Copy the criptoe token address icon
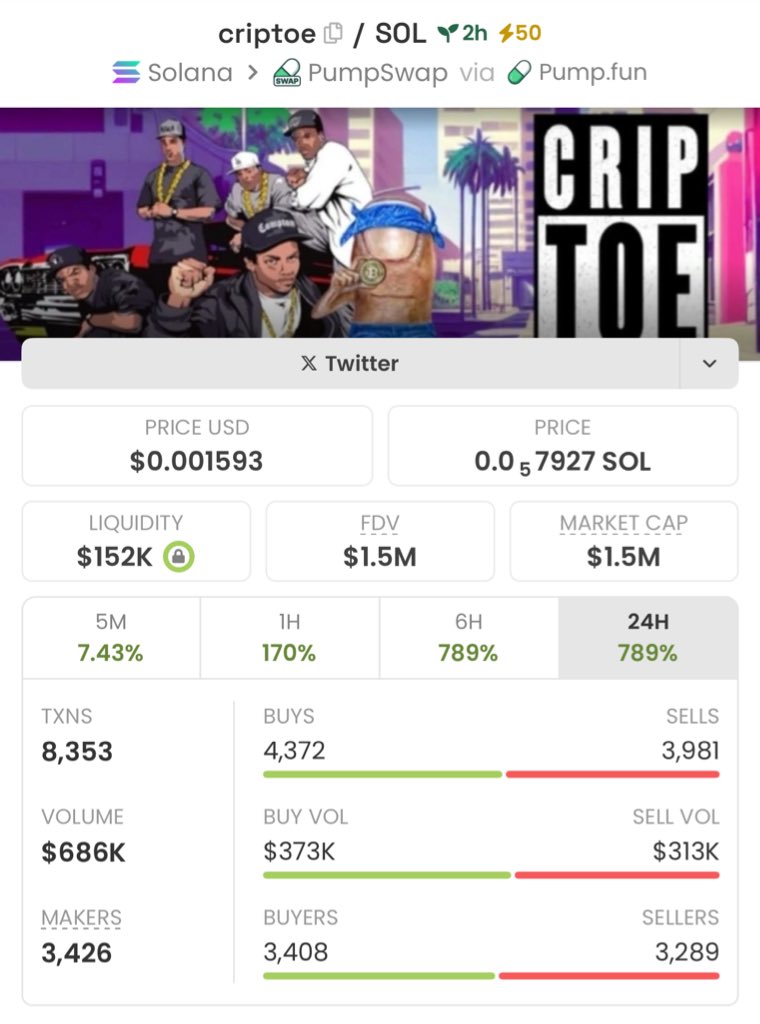The height and width of the screenshot is (1024, 760). (333, 33)
